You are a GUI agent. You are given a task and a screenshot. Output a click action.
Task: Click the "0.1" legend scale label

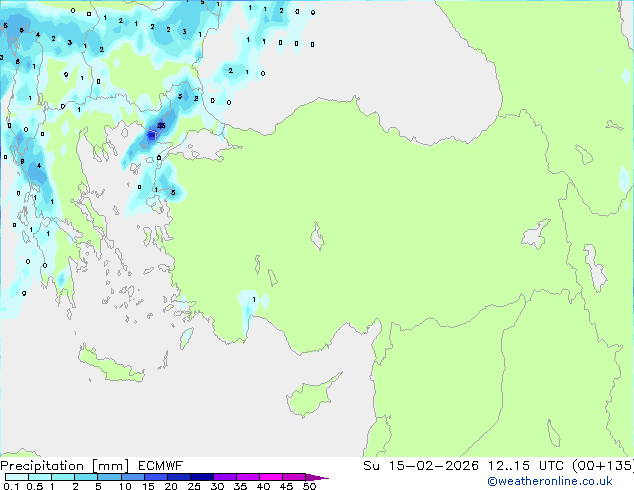[x=11, y=486]
